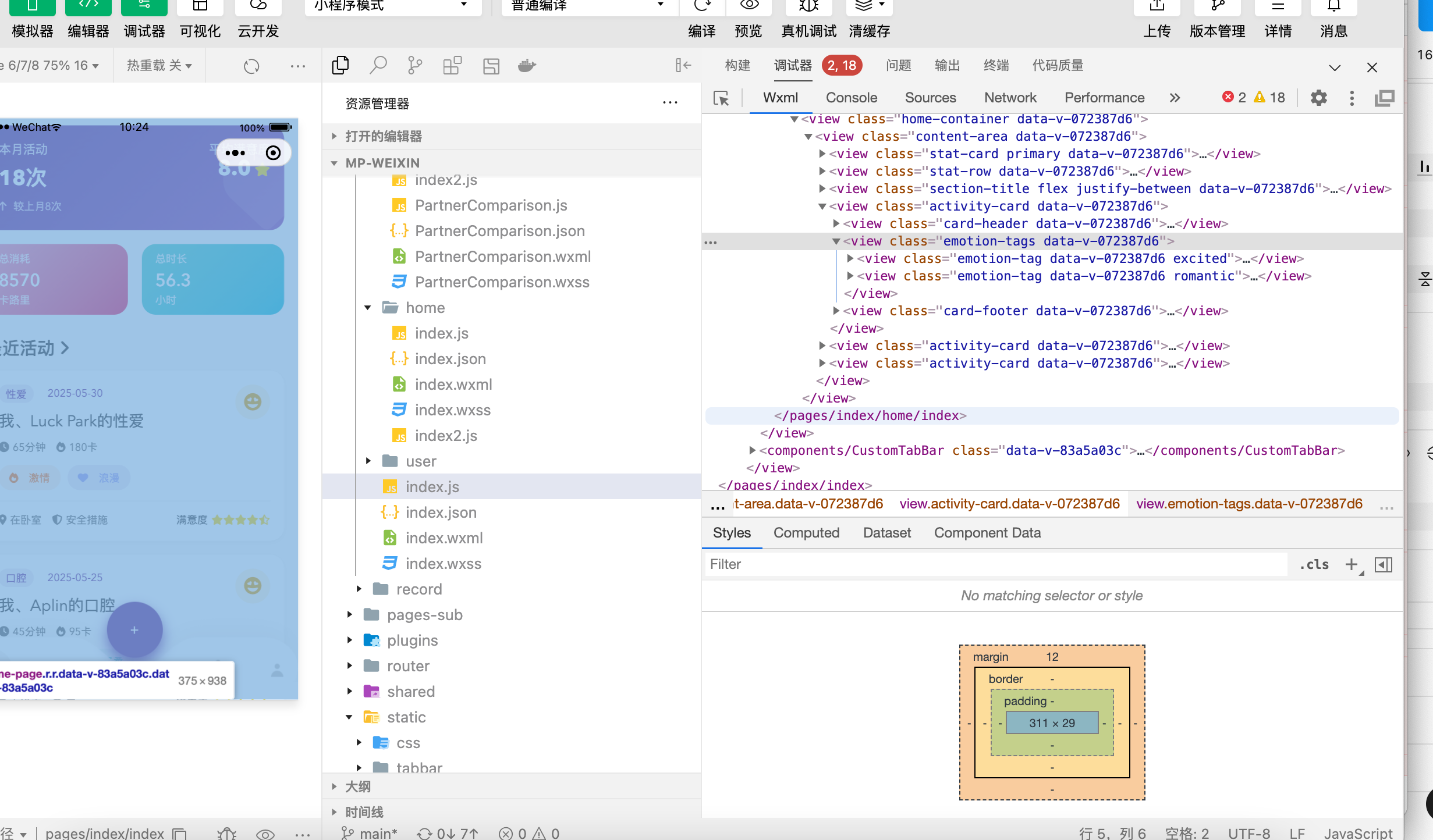
Task: Open the hot reload 热重载 dropdown
Action: pyautogui.click(x=159, y=66)
